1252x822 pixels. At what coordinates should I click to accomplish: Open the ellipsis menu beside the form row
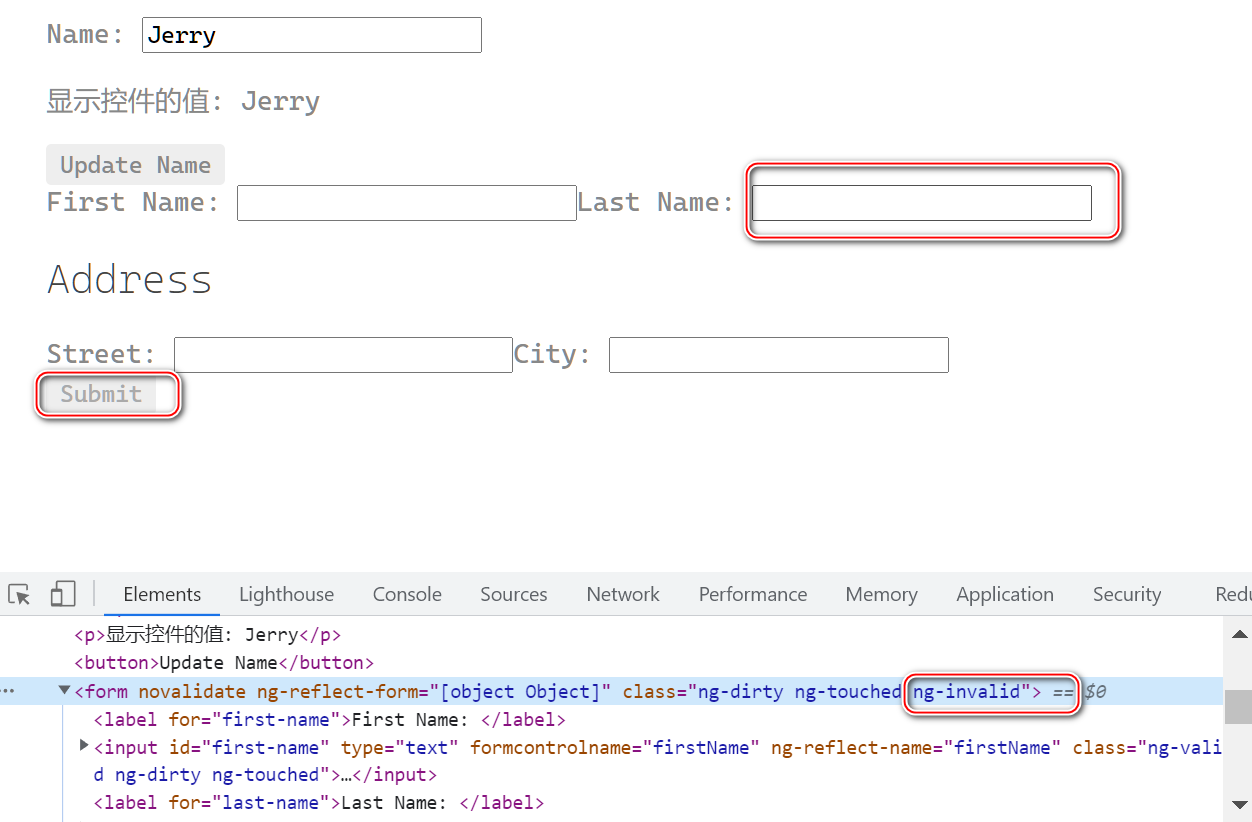[8, 691]
